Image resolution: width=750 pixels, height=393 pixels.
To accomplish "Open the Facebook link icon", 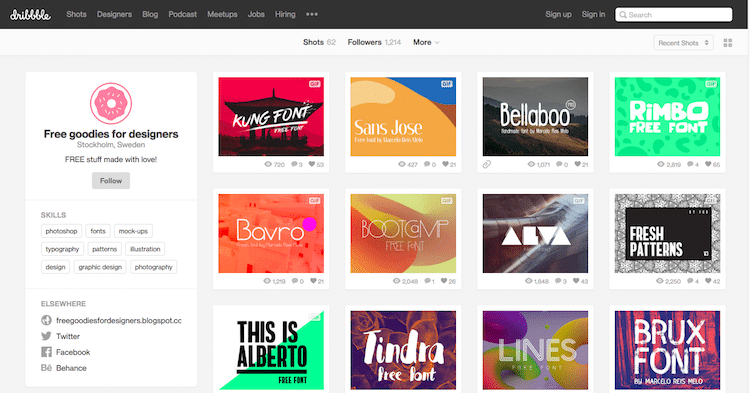I will point(46,352).
